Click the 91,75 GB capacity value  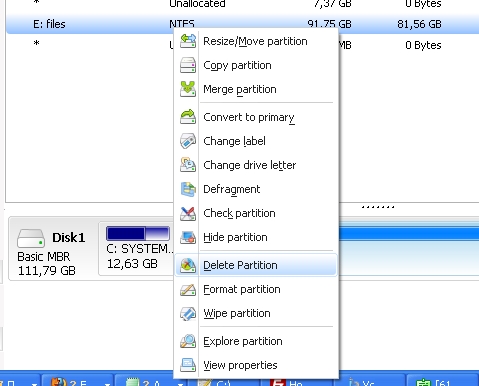pyautogui.click(x=329, y=24)
